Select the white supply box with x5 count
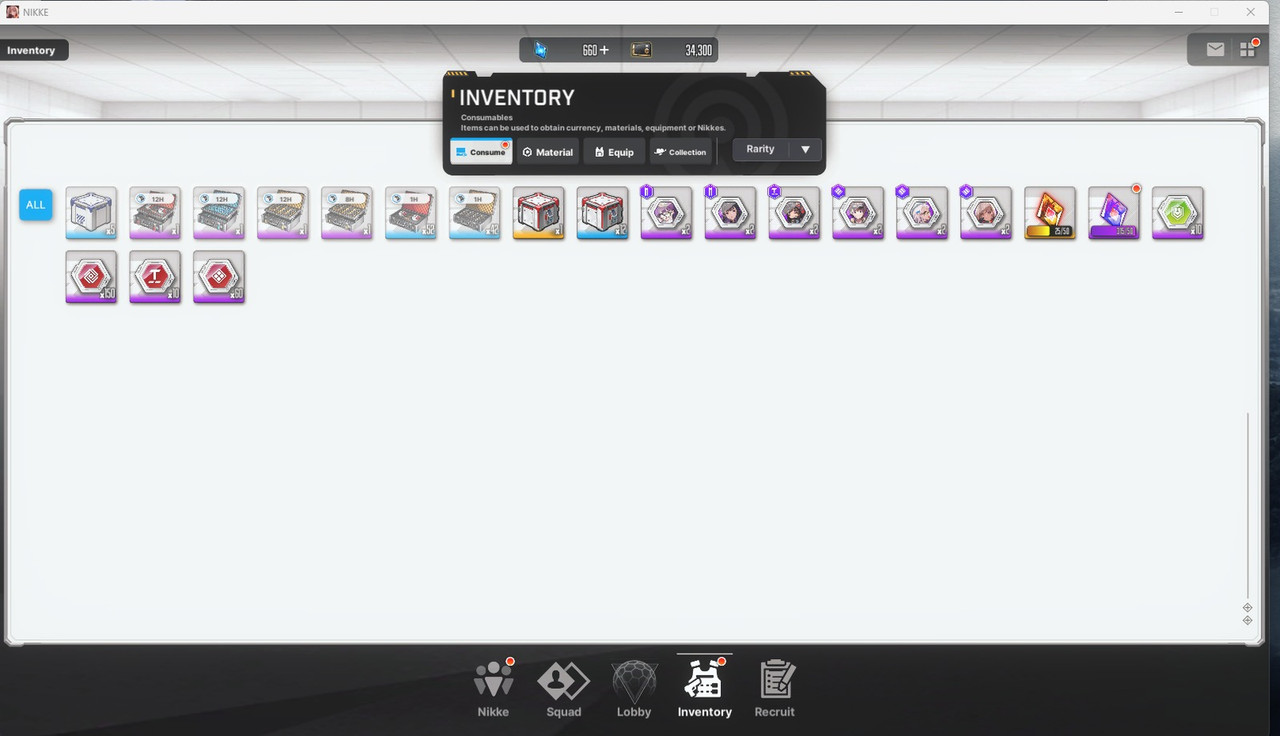1280x736 pixels. (x=91, y=213)
